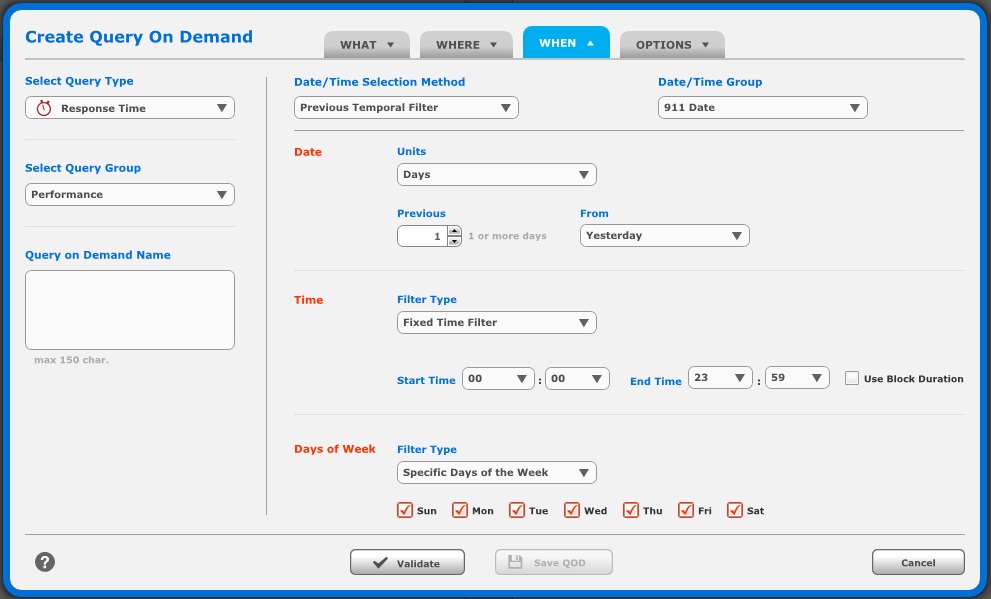Increase Previous days with up arrow

(x=454, y=231)
